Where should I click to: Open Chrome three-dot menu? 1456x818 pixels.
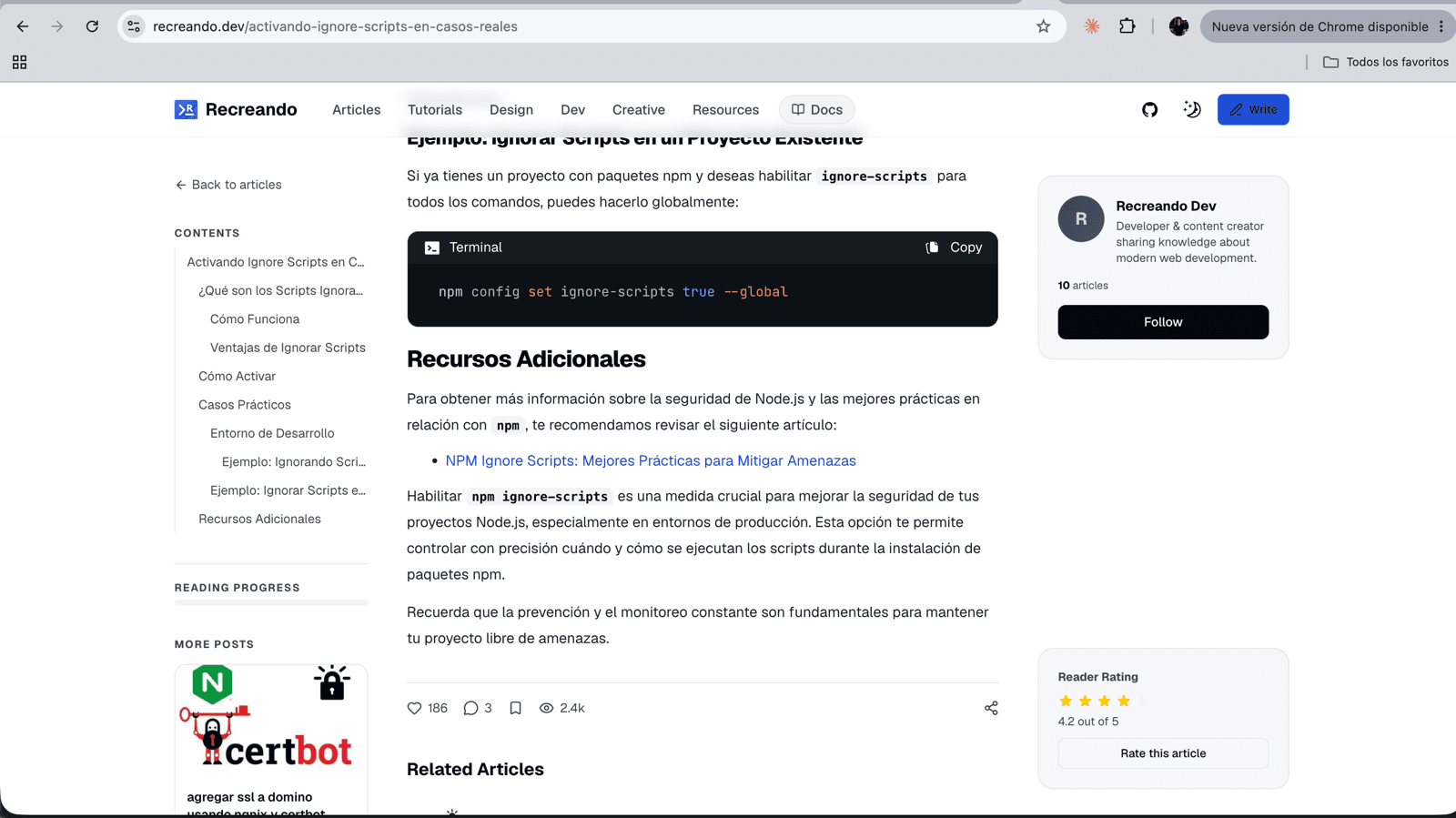pos(1441,26)
